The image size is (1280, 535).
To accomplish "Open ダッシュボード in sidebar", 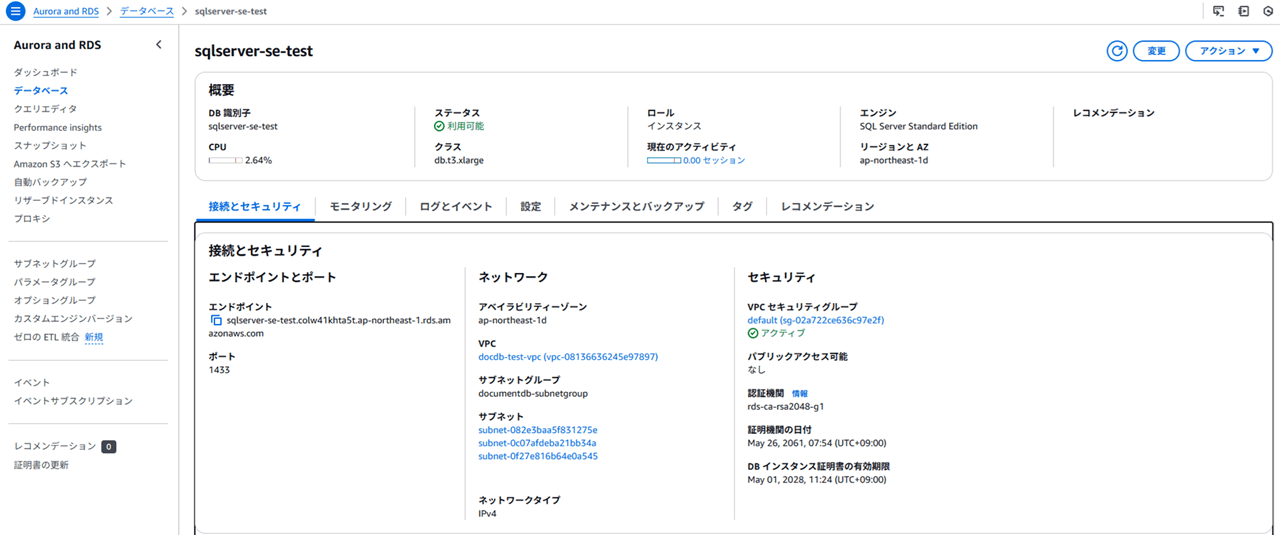I will [45, 72].
